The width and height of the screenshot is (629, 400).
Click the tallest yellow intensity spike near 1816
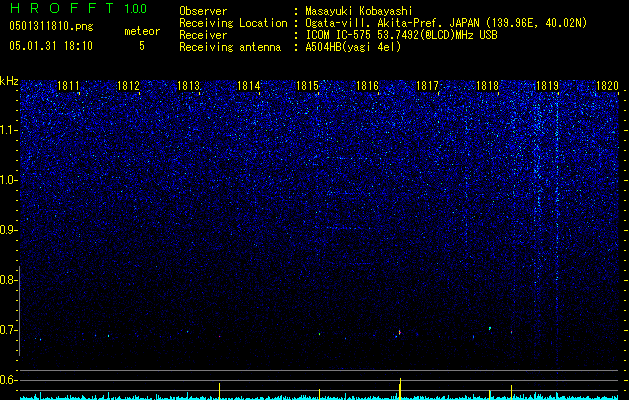(x=400, y=389)
